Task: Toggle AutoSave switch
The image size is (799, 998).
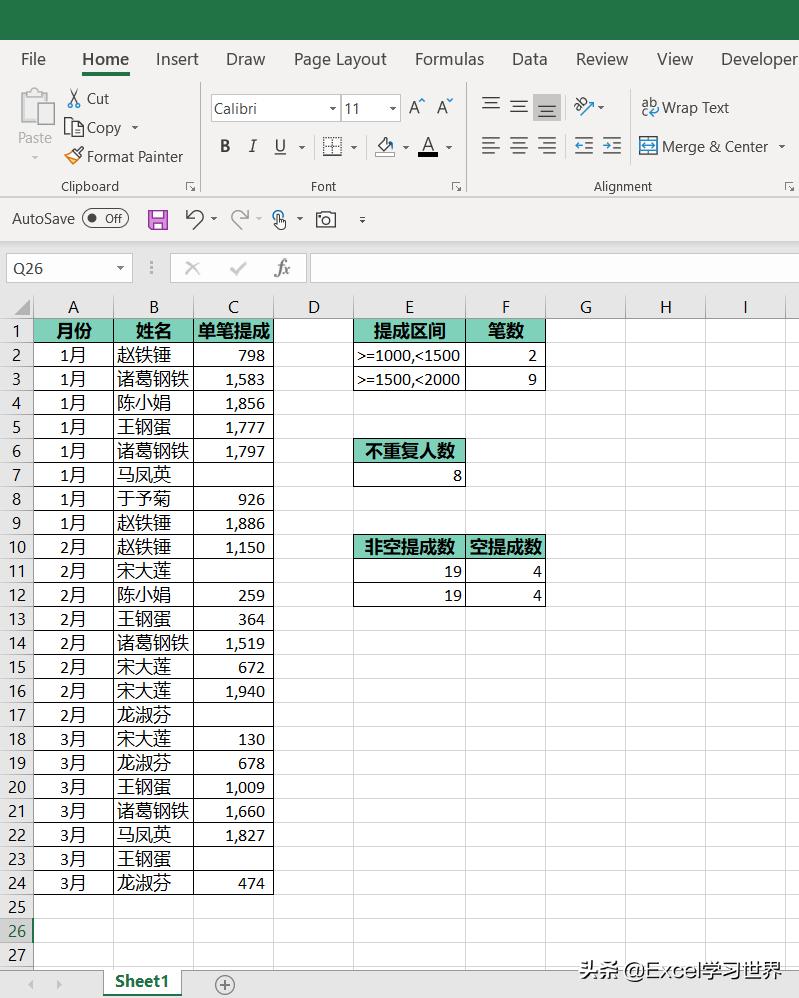Action: pyautogui.click(x=106, y=219)
